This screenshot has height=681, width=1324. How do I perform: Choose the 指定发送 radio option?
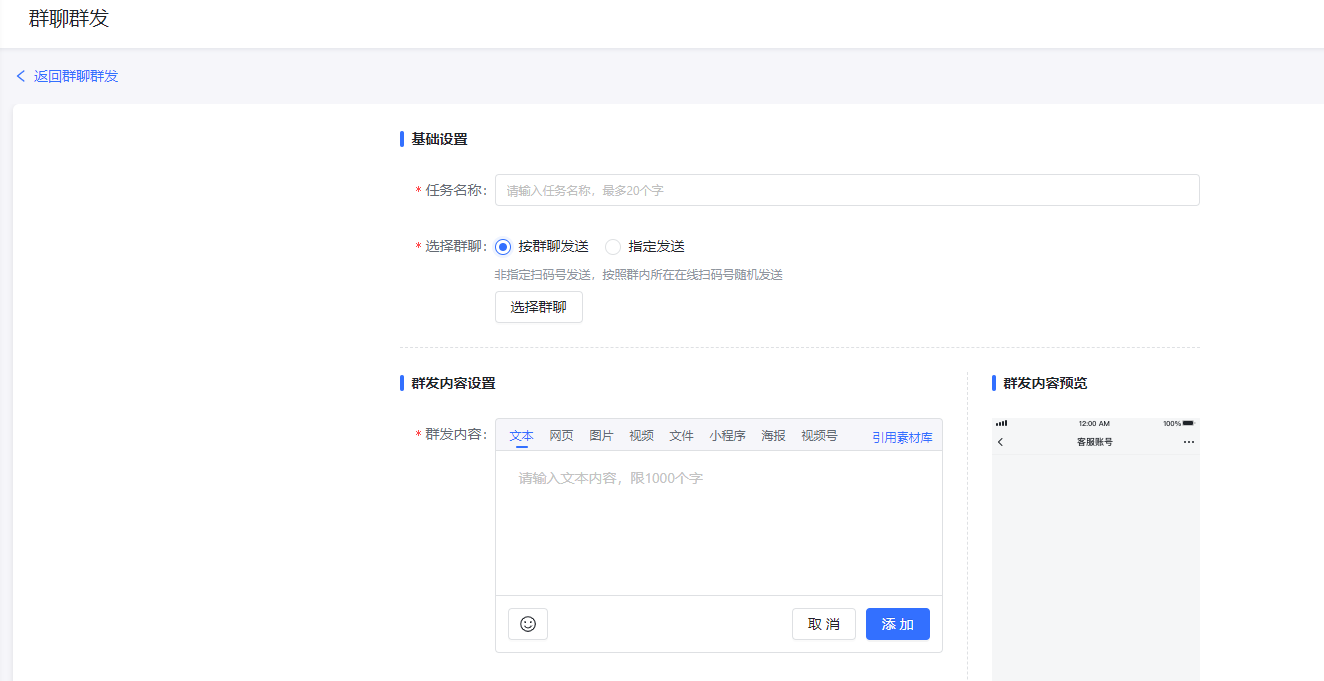click(x=613, y=247)
